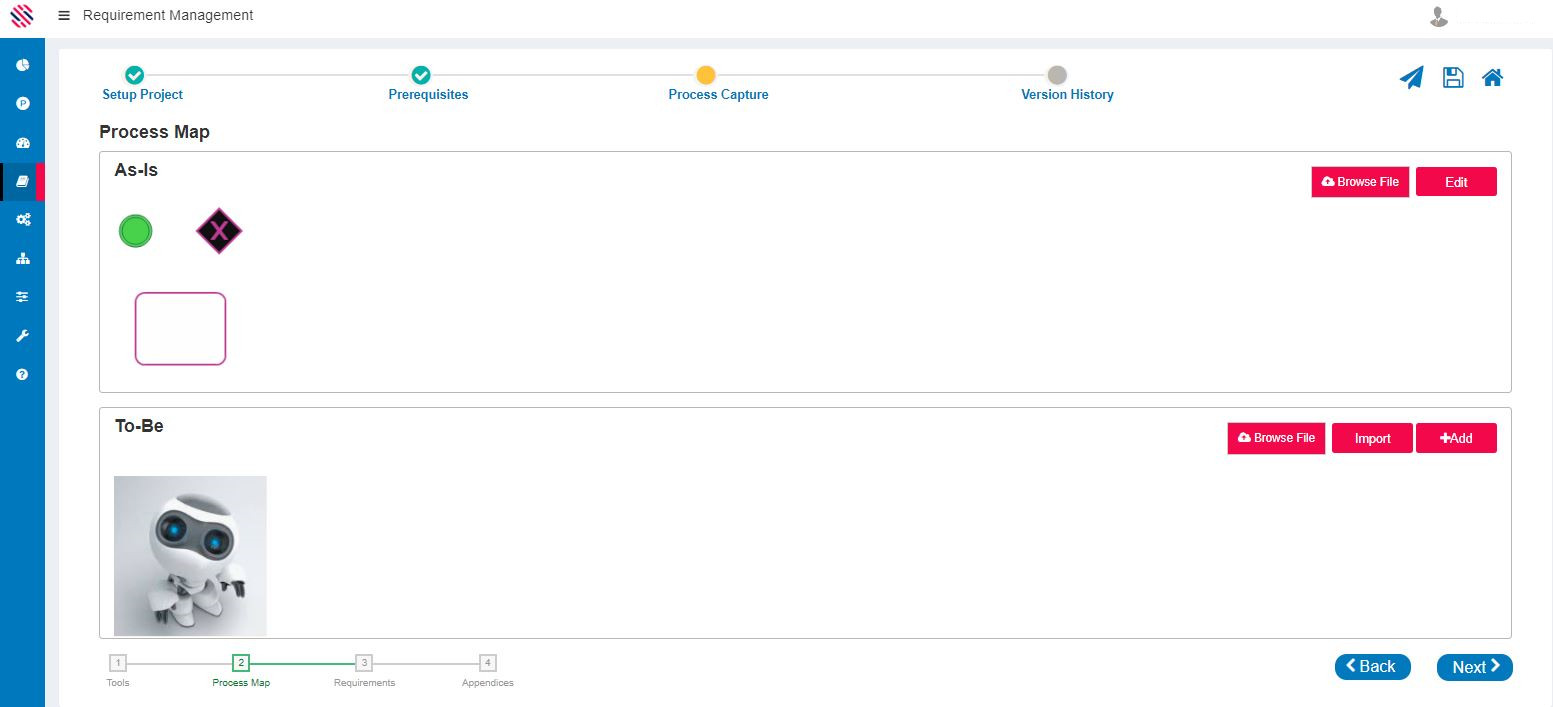
Task: Click the green start circle in diagram
Action: coord(136,231)
